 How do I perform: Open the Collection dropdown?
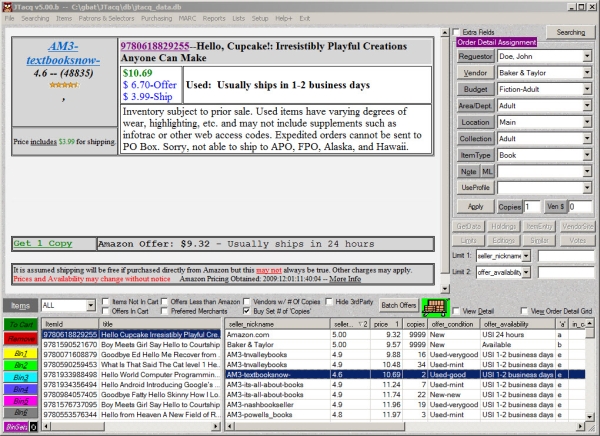coord(587,139)
